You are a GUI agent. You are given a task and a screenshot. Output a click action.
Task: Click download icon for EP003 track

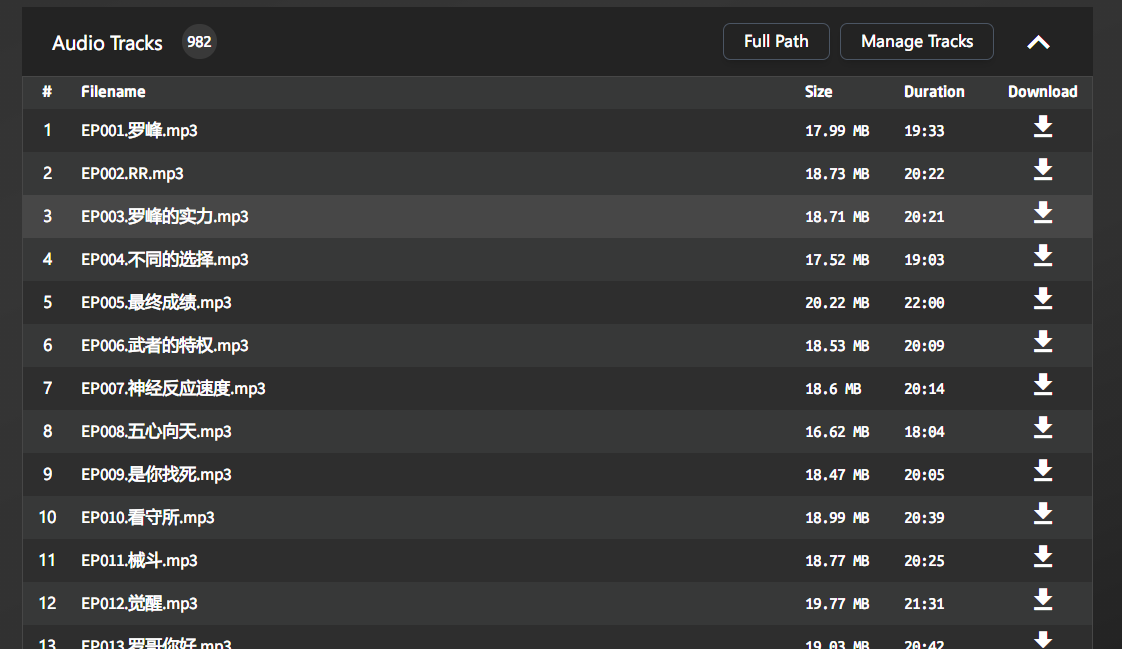[1043, 213]
